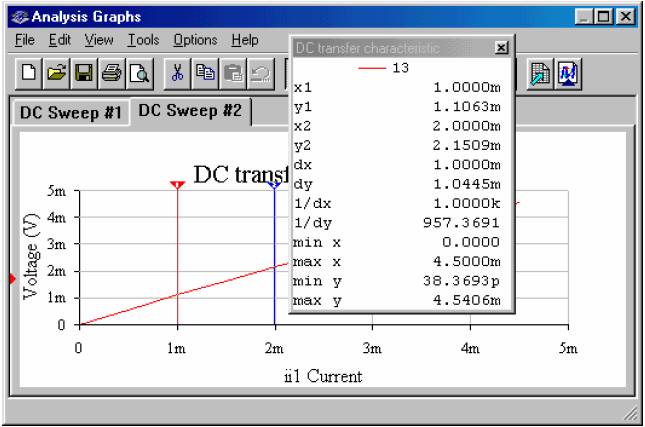Click the Voltage (V) axis label
The height and width of the screenshot is (427, 645).
tap(32, 256)
